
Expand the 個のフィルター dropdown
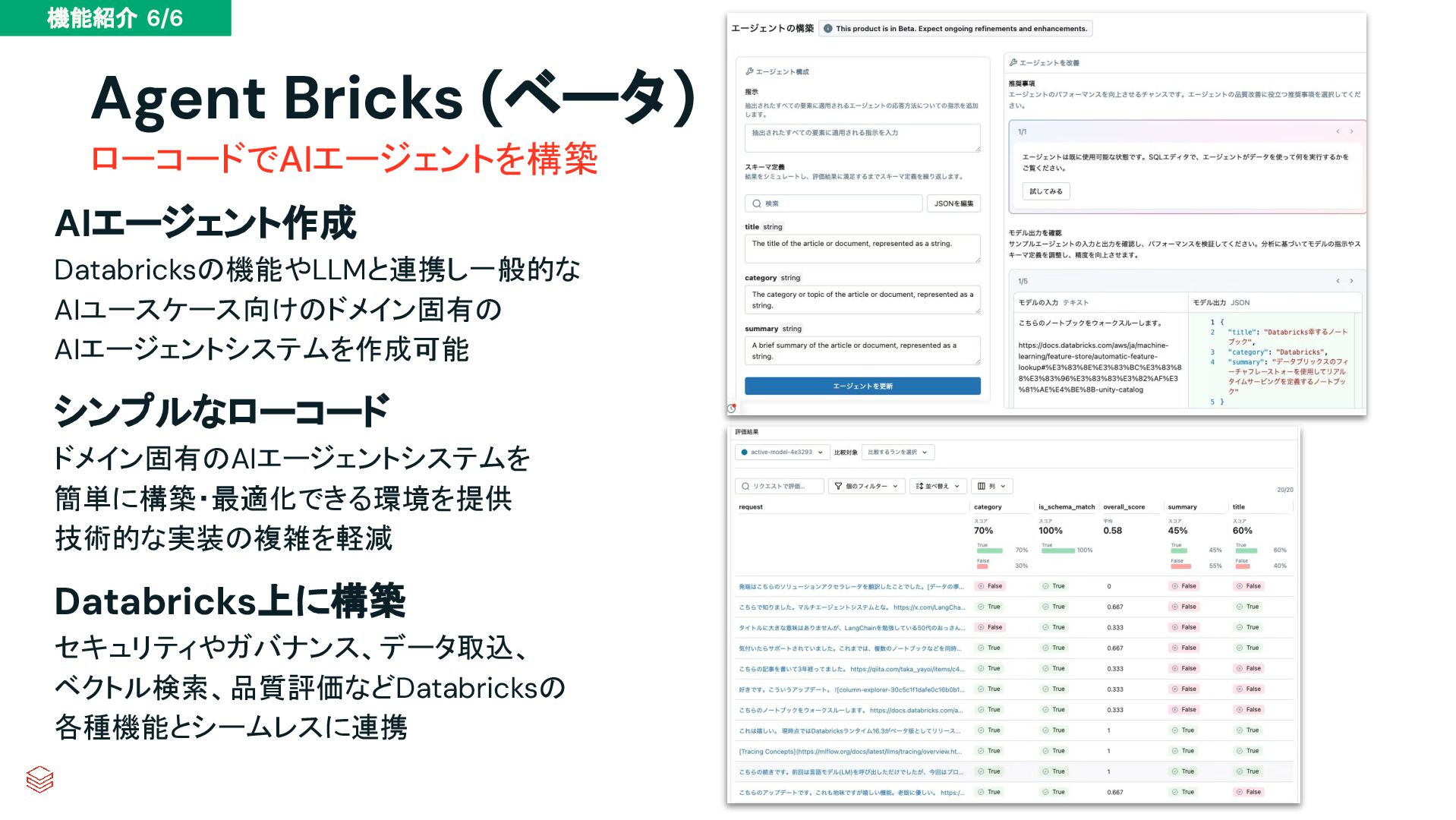click(865, 486)
